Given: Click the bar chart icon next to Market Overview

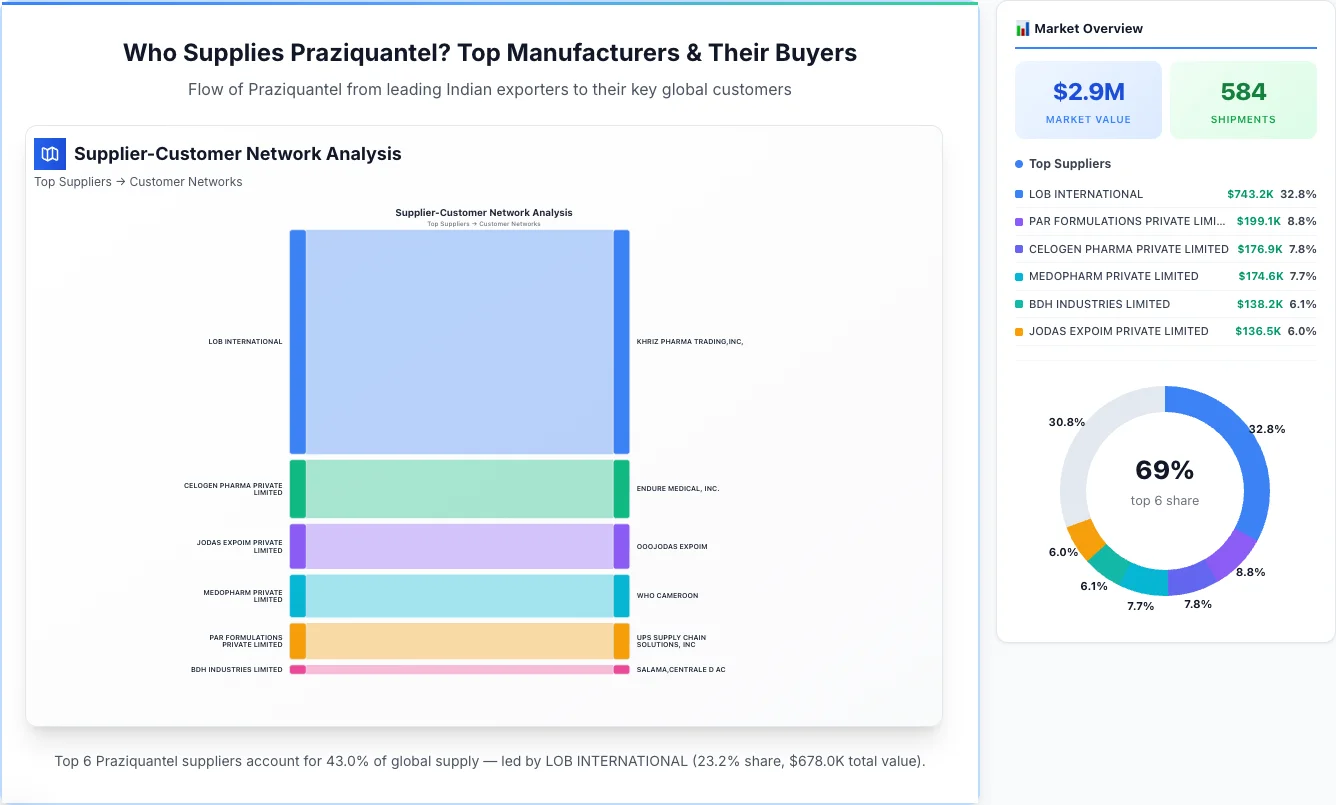Looking at the screenshot, I should (x=1022, y=28).
